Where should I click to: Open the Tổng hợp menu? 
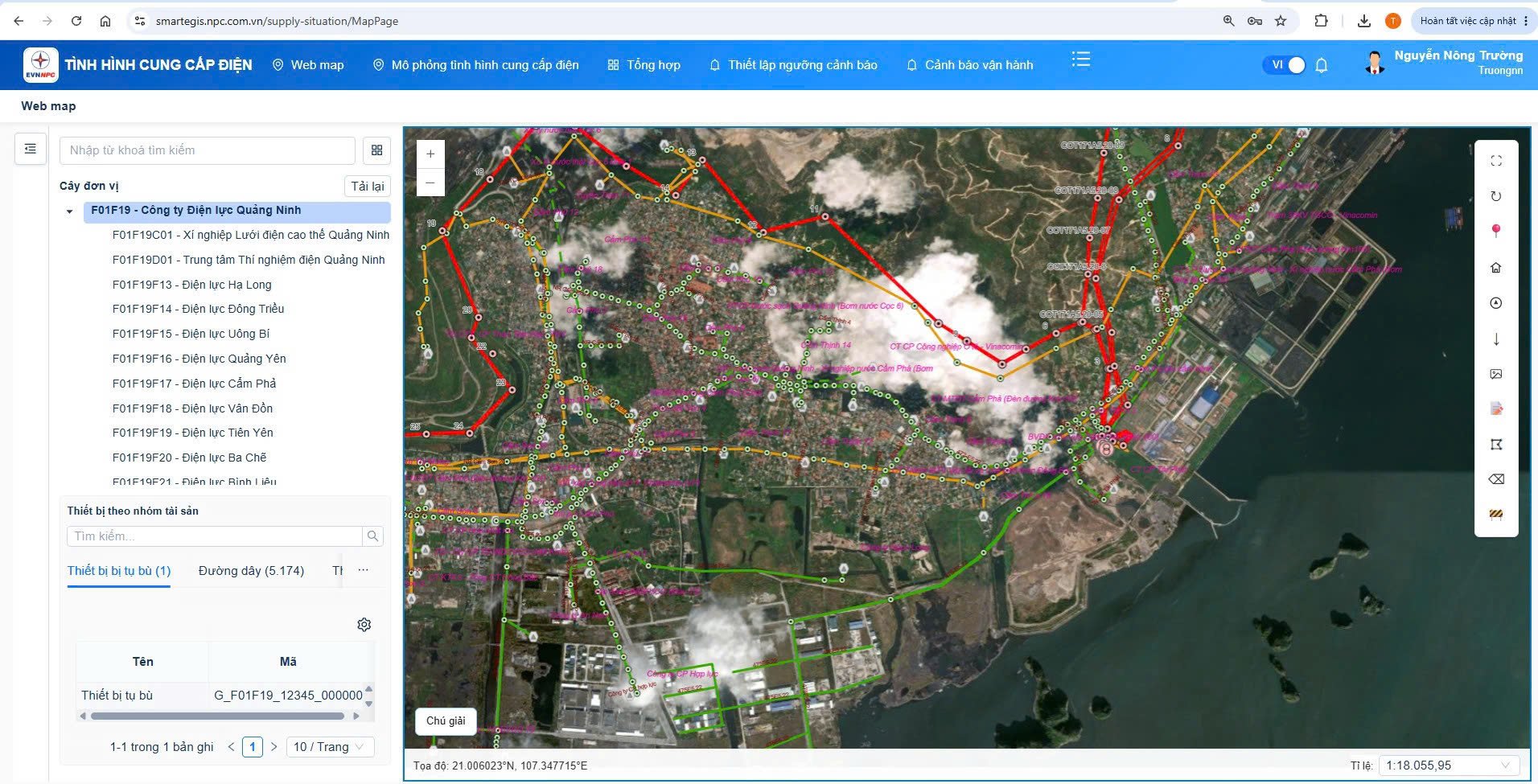point(644,65)
